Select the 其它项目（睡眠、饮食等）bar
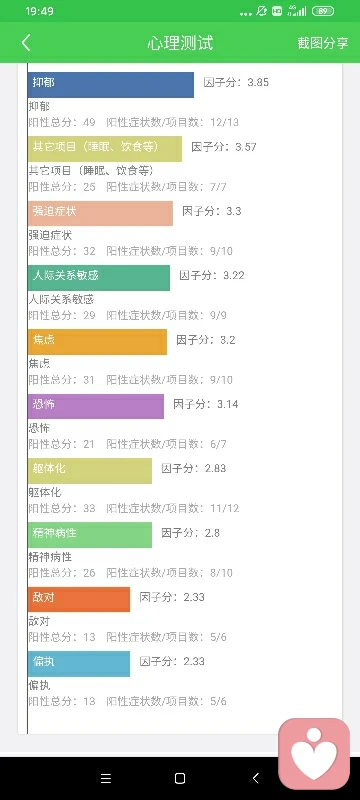 tap(105, 149)
